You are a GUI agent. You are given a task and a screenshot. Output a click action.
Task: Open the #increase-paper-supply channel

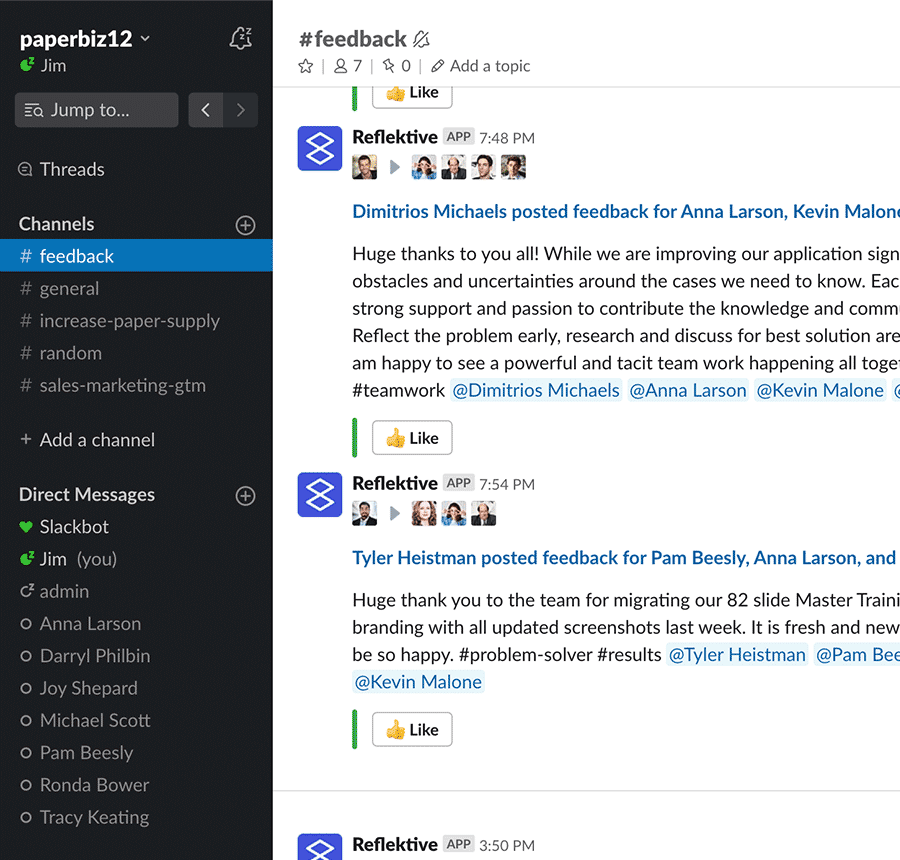[x=136, y=320]
